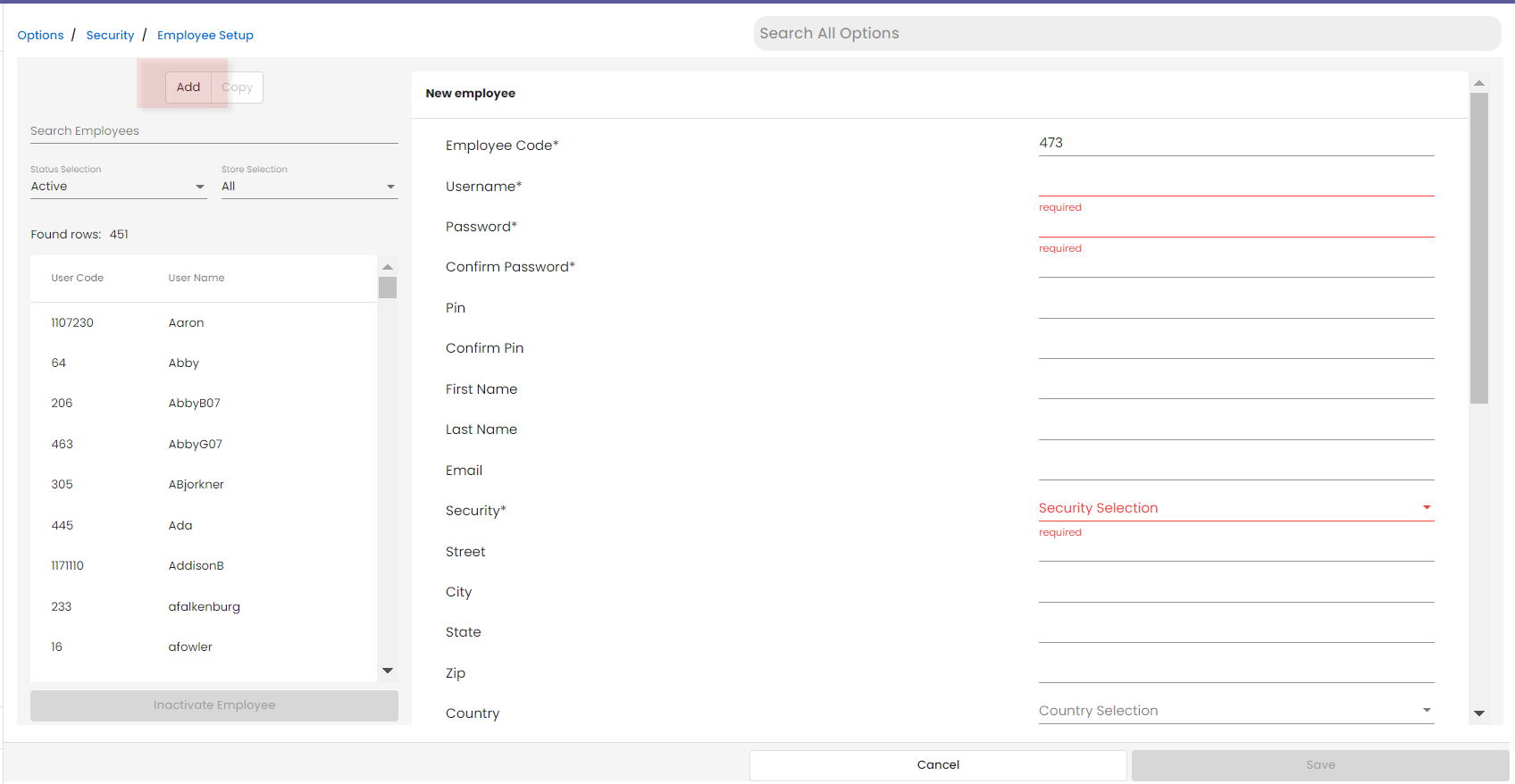Select employee AbbyG07 in the list

204,445
